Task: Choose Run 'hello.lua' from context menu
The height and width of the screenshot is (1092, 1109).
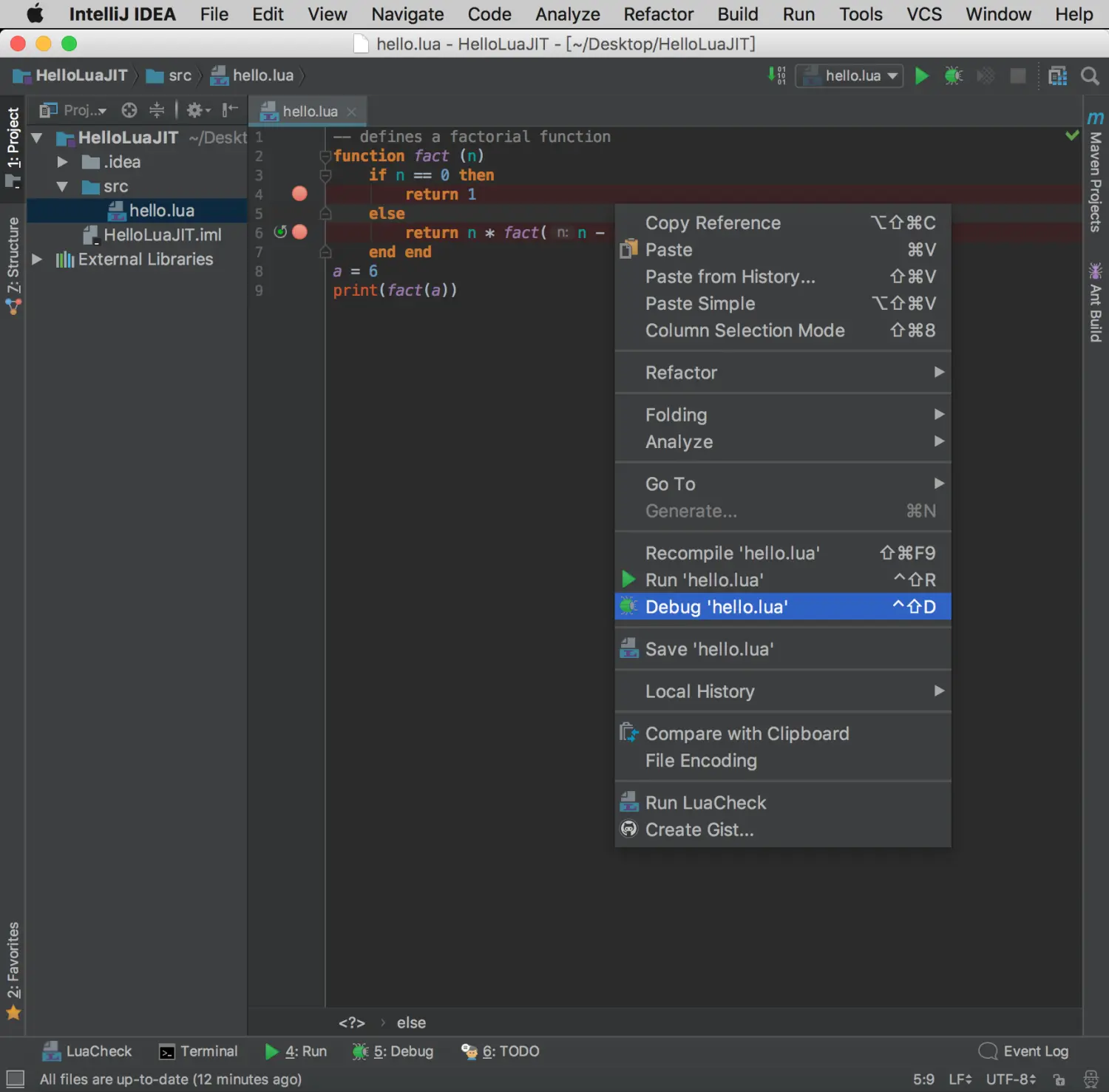Action: (783, 580)
